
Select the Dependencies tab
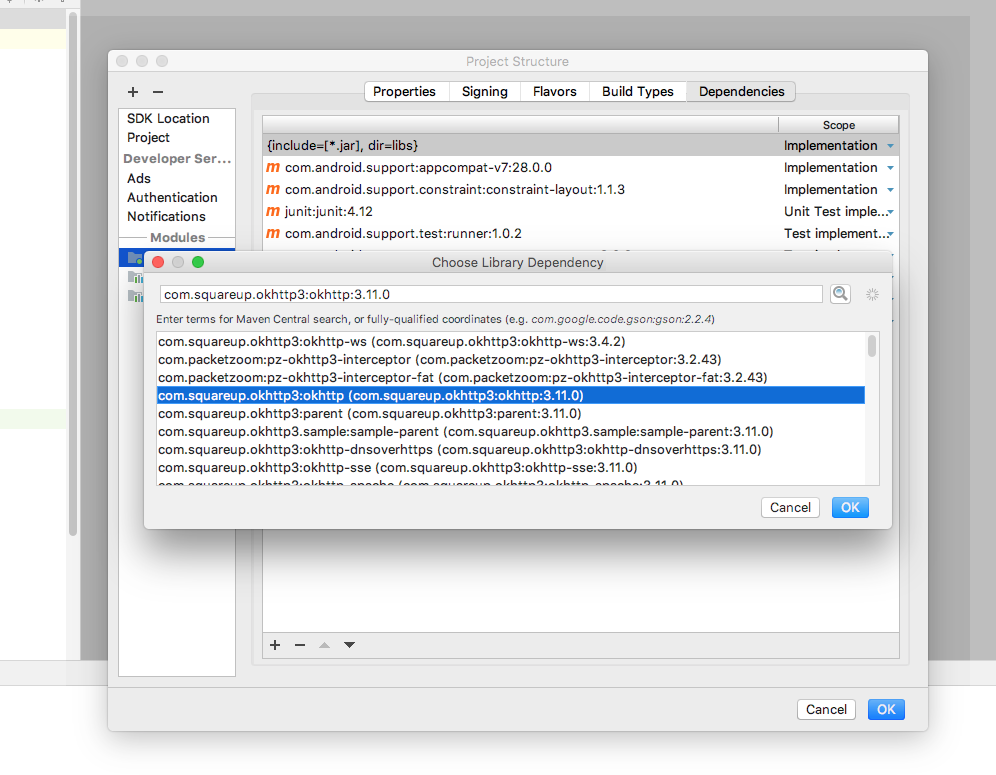[x=741, y=91]
